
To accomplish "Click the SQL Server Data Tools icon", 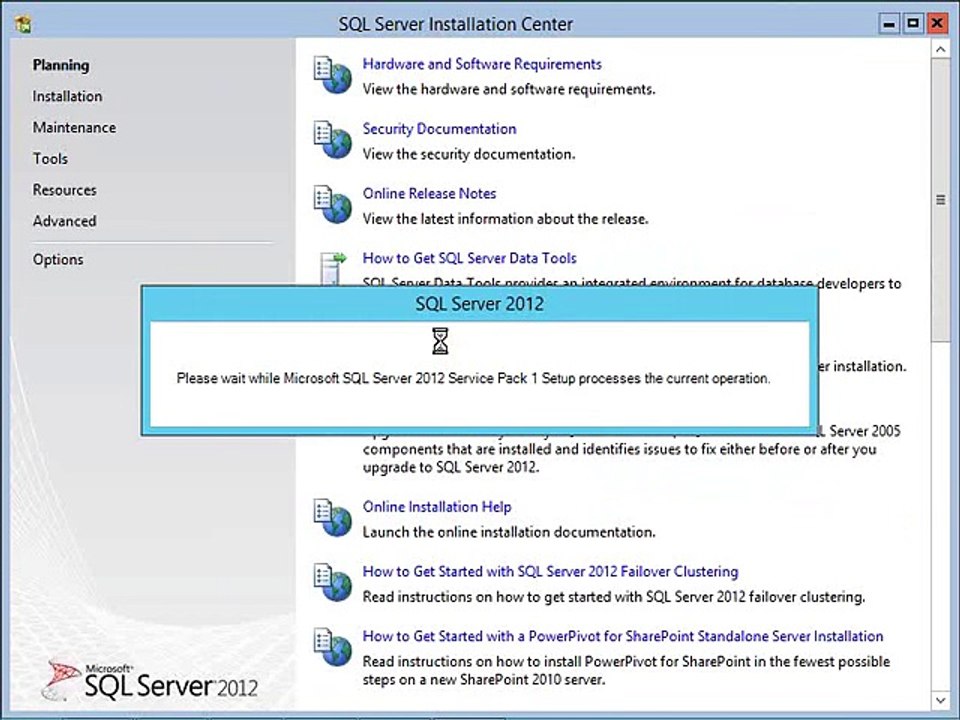I will point(334,268).
